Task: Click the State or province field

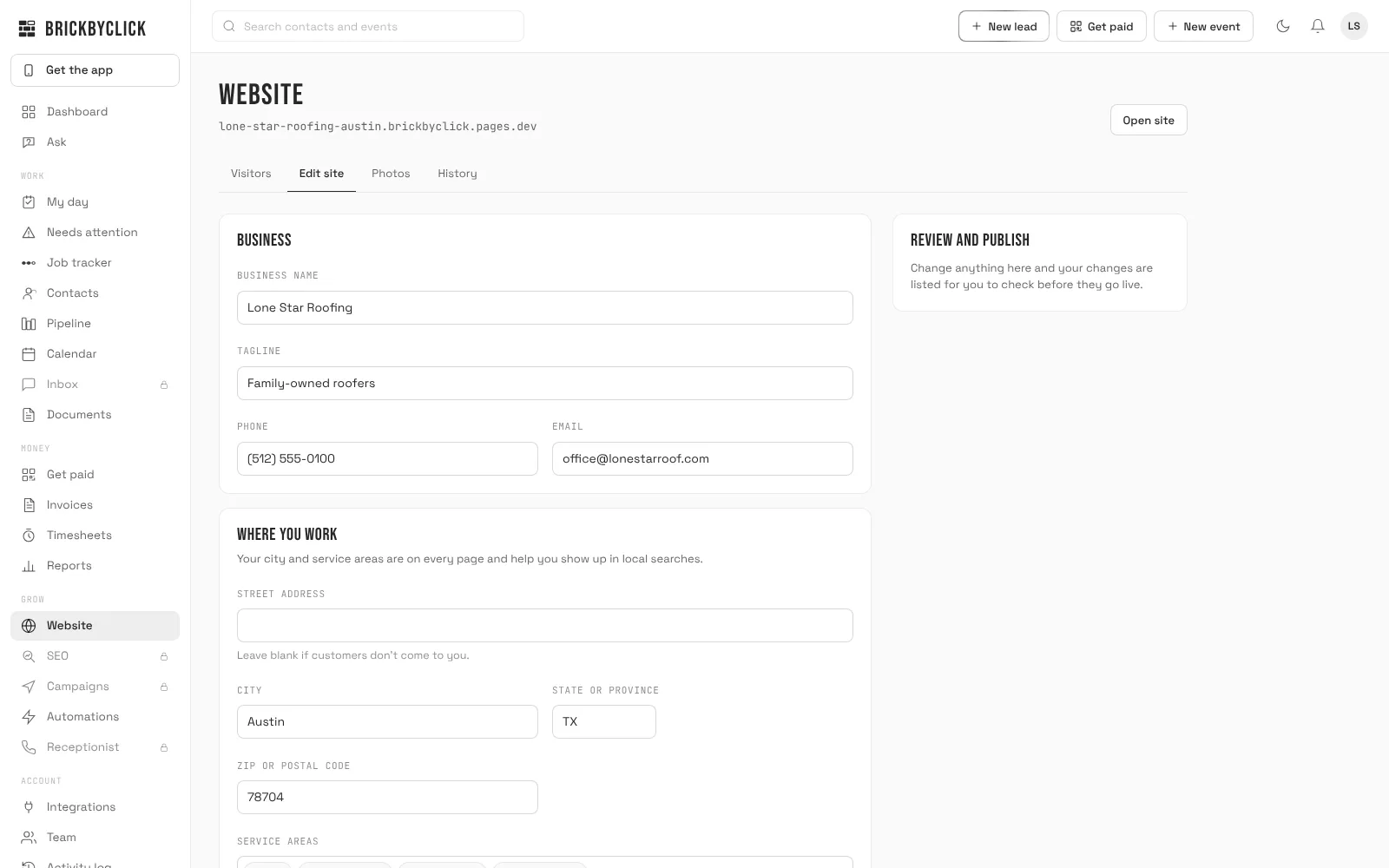Action: pyautogui.click(x=604, y=721)
